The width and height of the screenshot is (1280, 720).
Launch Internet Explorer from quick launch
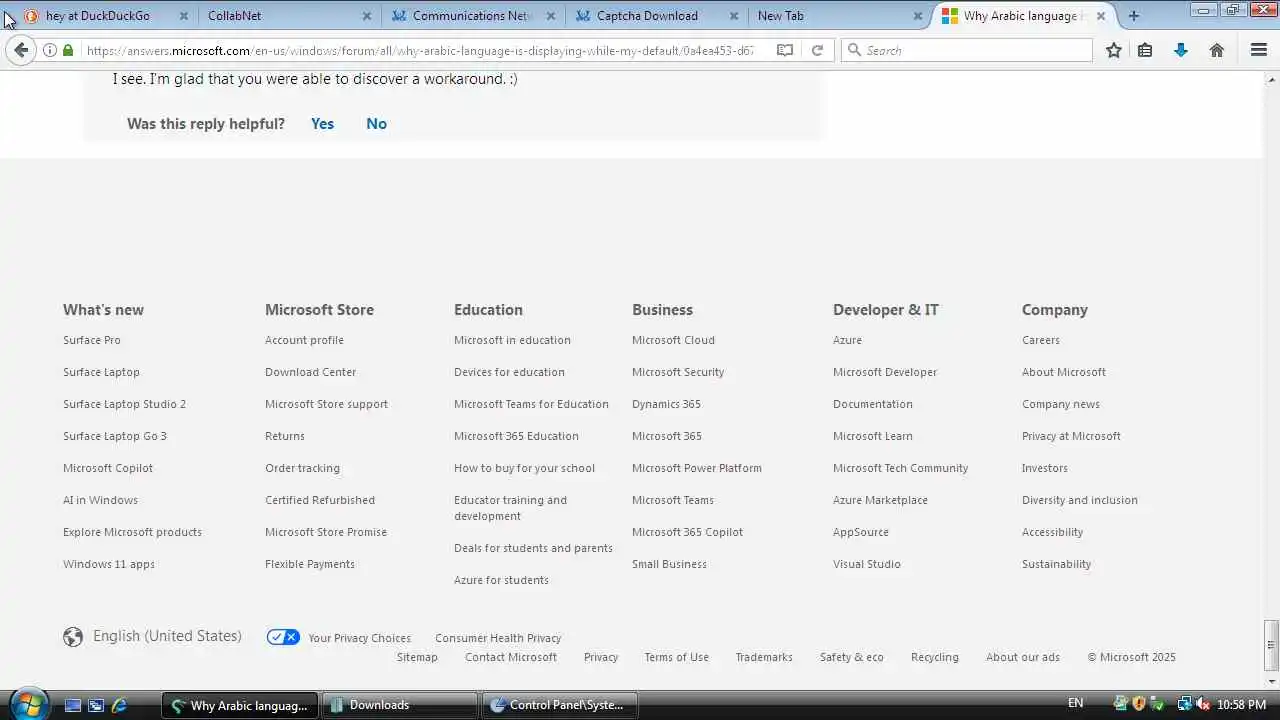119,705
